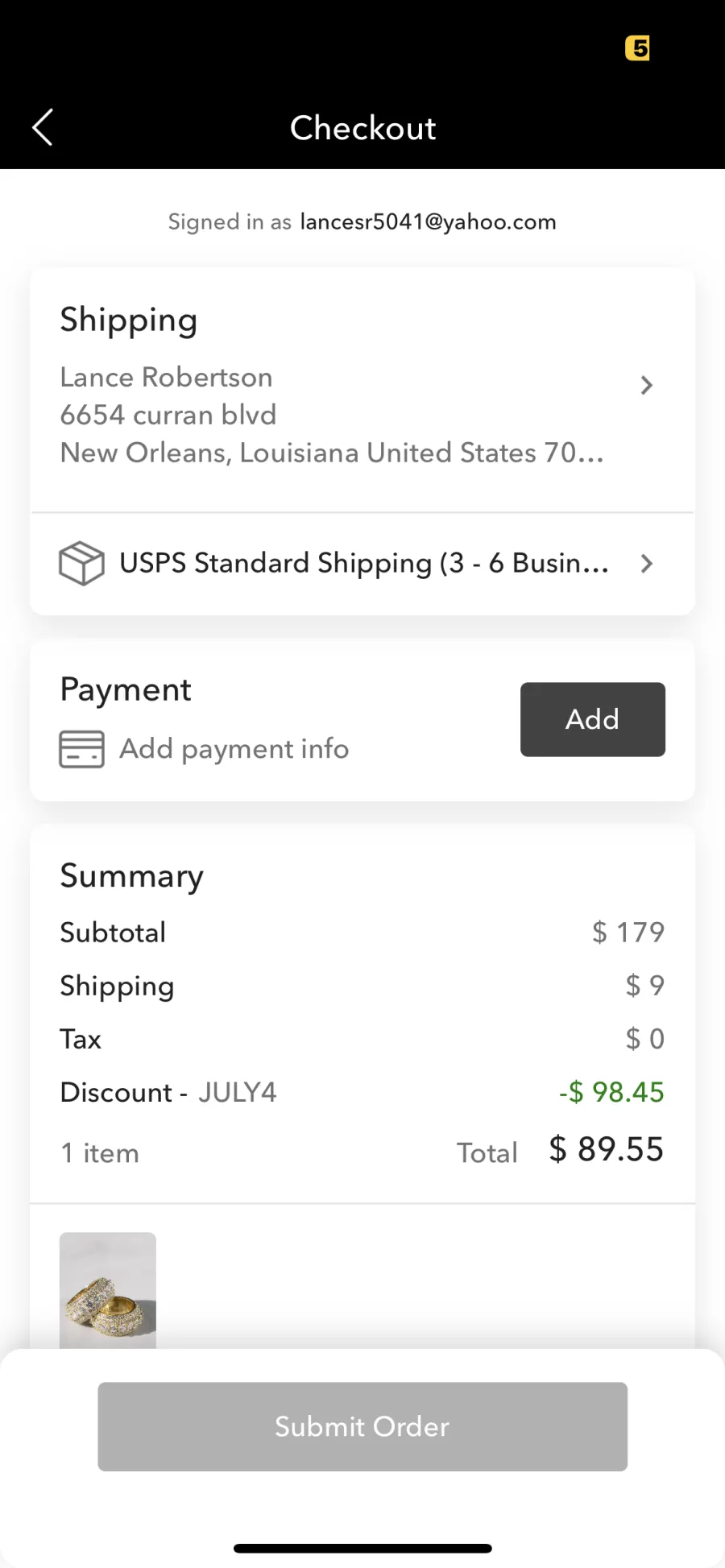This screenshot has width=725, height=1568.
Task: Click the 1 item count label
Action: 100,1153
